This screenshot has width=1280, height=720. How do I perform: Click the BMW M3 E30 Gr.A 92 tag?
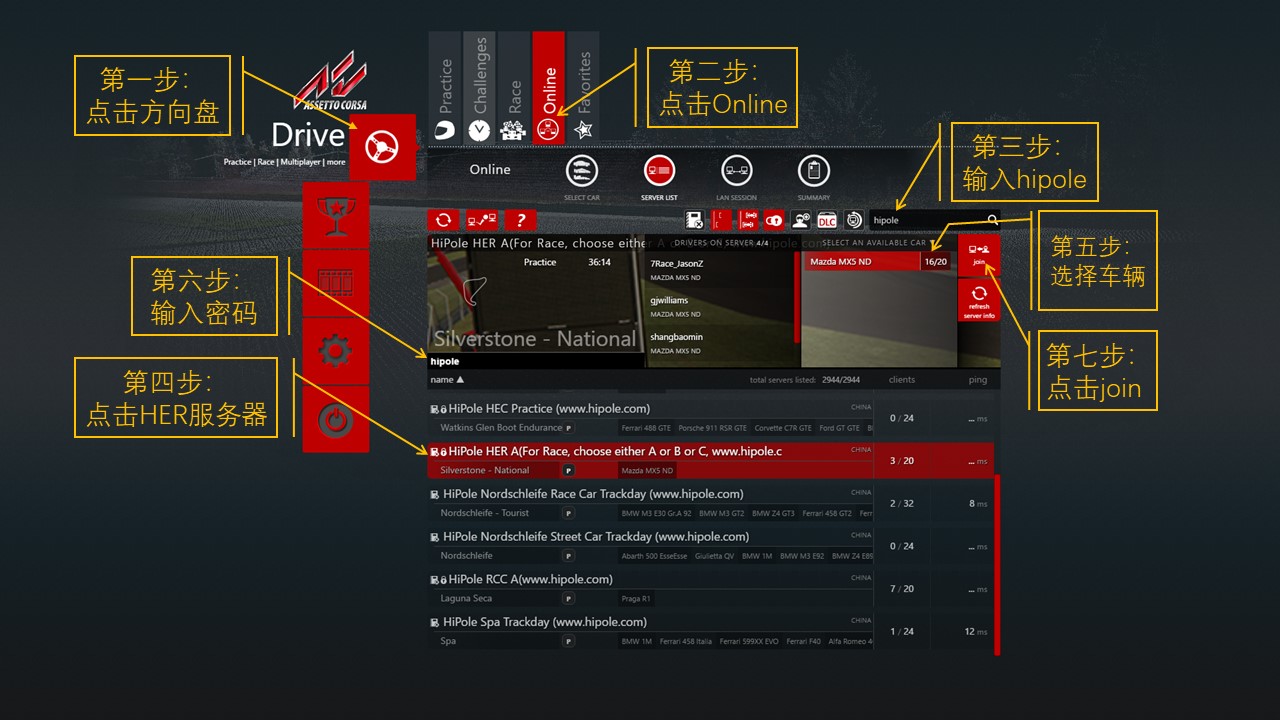(x=656, y=514)
